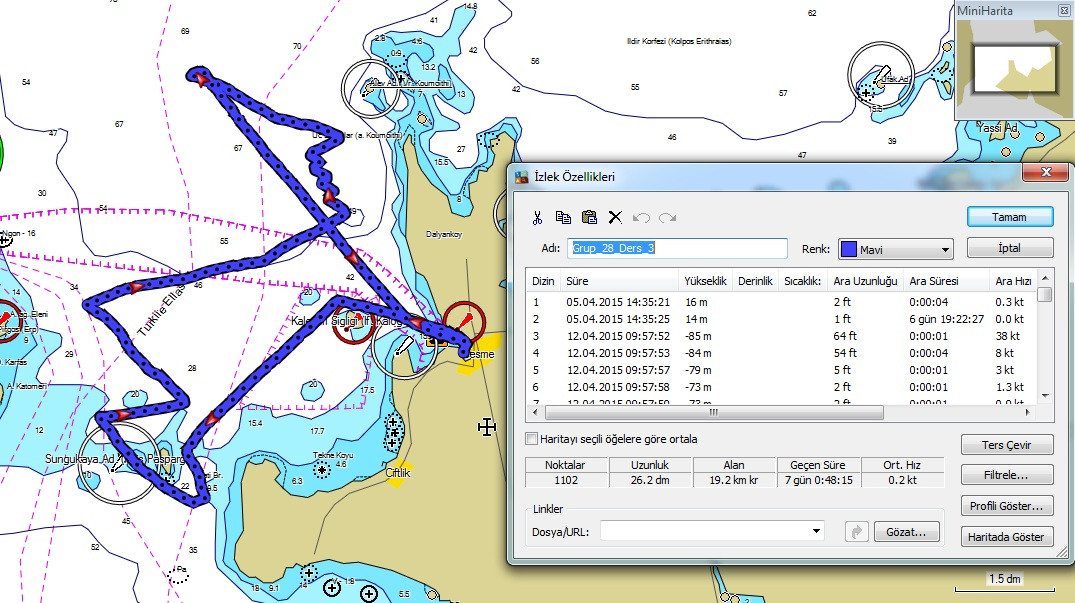The width and height of the screenshot is (1075, 603).
Task: Select the row '05.04.2015 14:35:21'
Action: (782, 302)
